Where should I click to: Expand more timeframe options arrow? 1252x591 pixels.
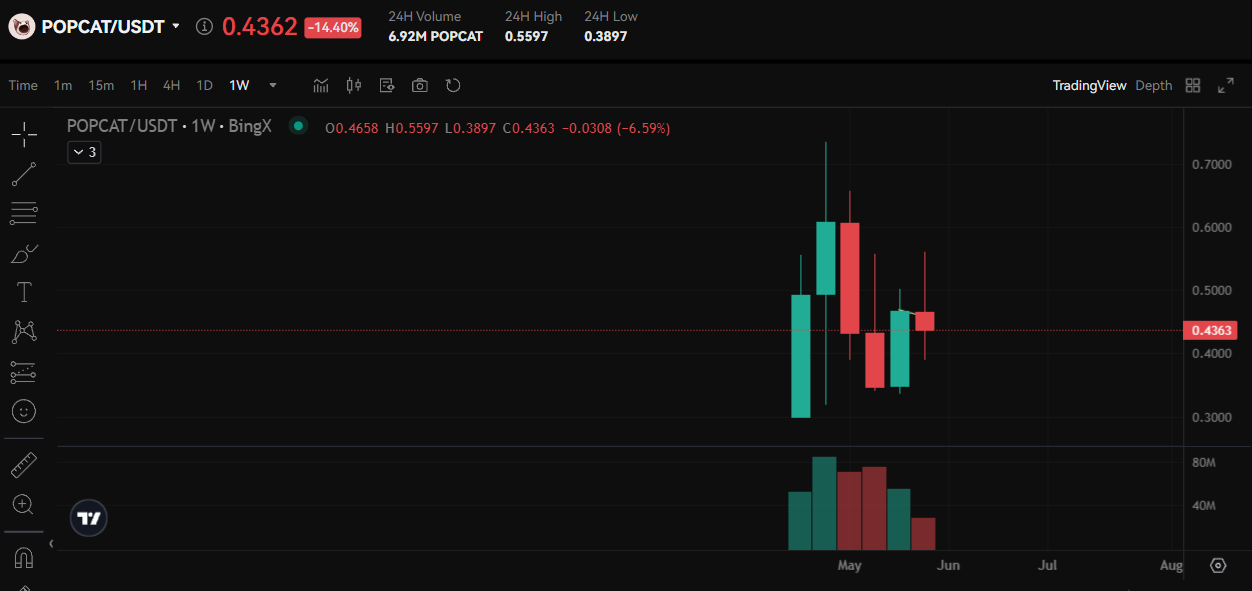[x=273, y=86]
